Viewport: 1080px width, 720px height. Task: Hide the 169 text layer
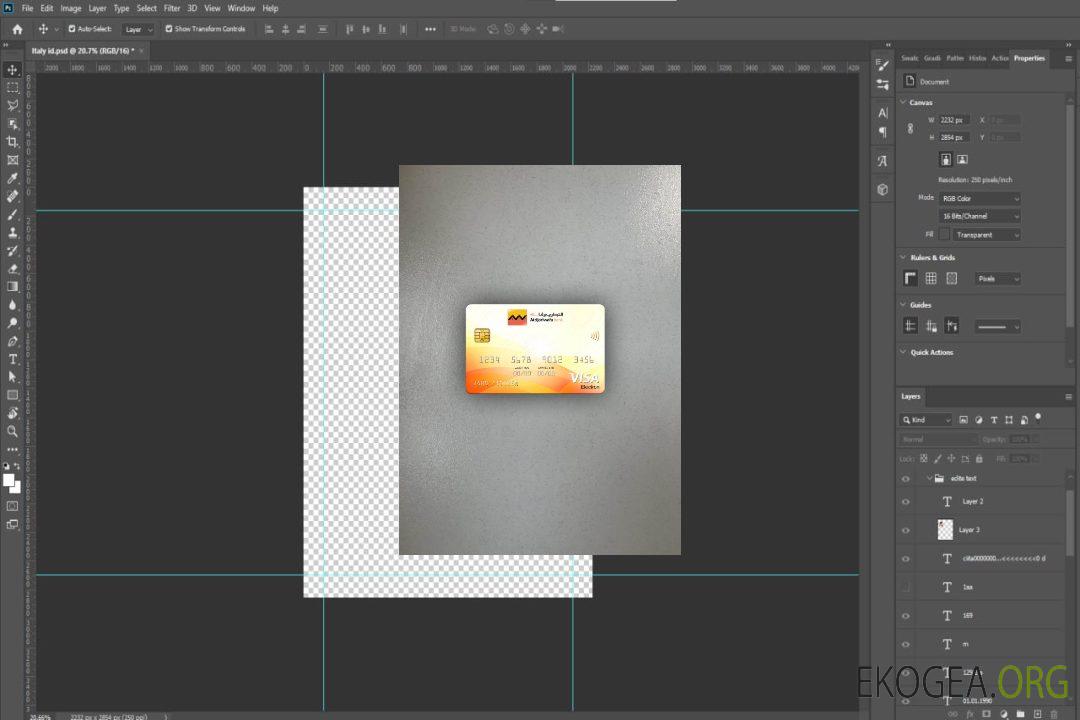coord(906,617)
